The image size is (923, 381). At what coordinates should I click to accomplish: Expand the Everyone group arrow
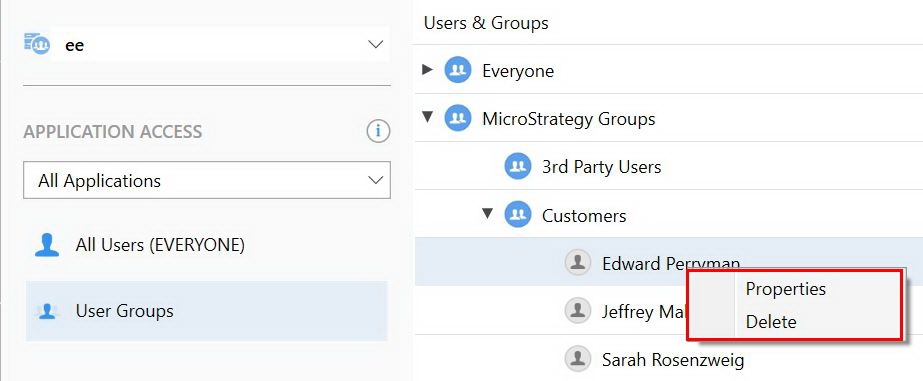point(427,70)
